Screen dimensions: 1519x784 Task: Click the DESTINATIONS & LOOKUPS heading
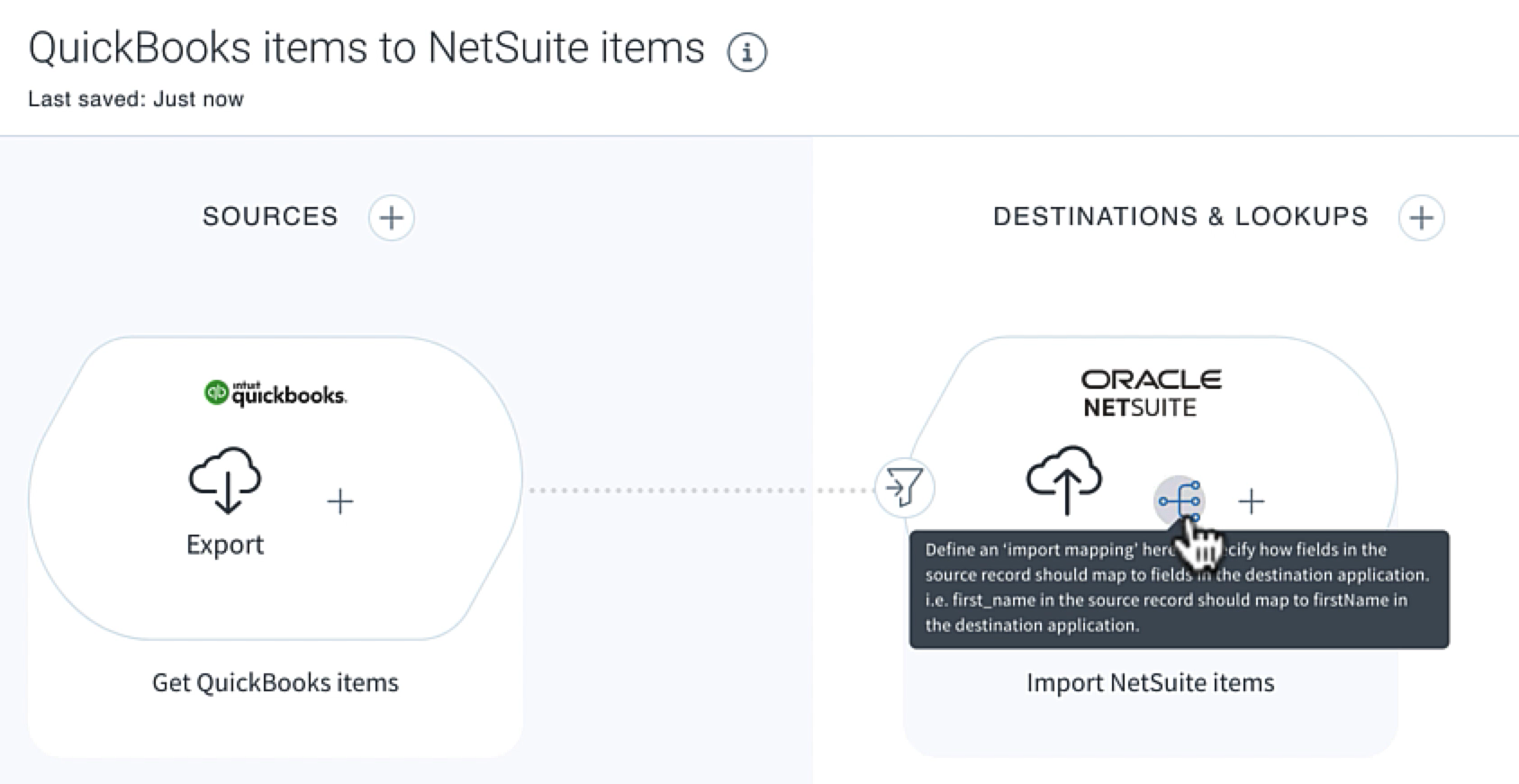1180,217
